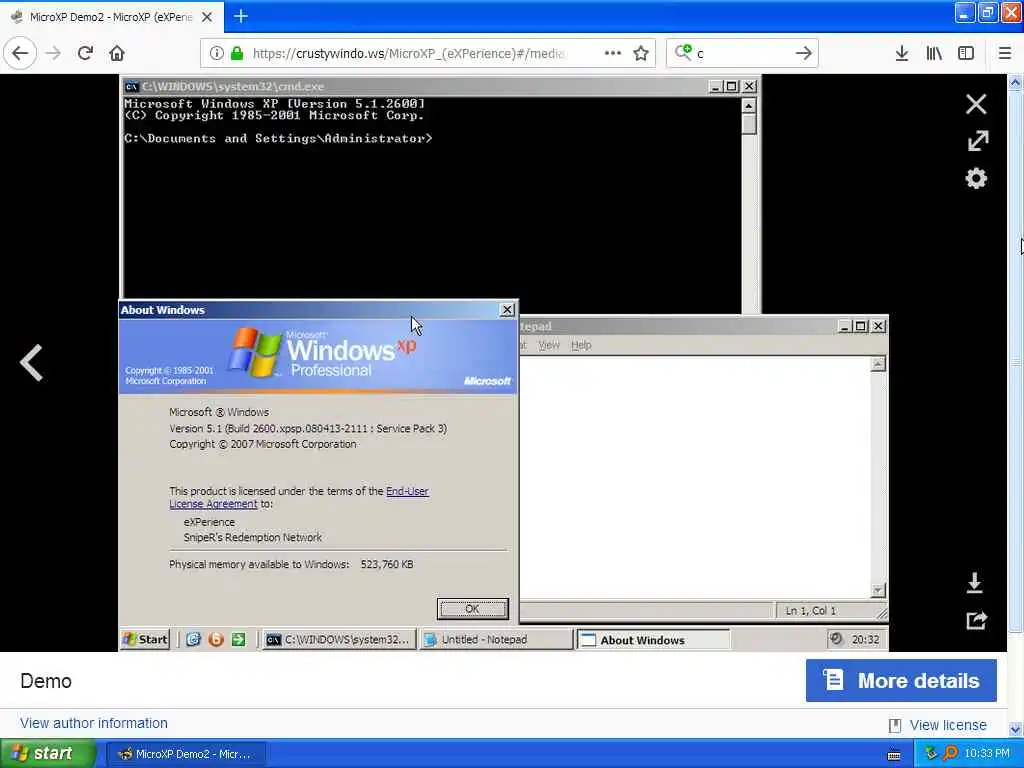Open the browser downloads panel

(x=901, y=54)
